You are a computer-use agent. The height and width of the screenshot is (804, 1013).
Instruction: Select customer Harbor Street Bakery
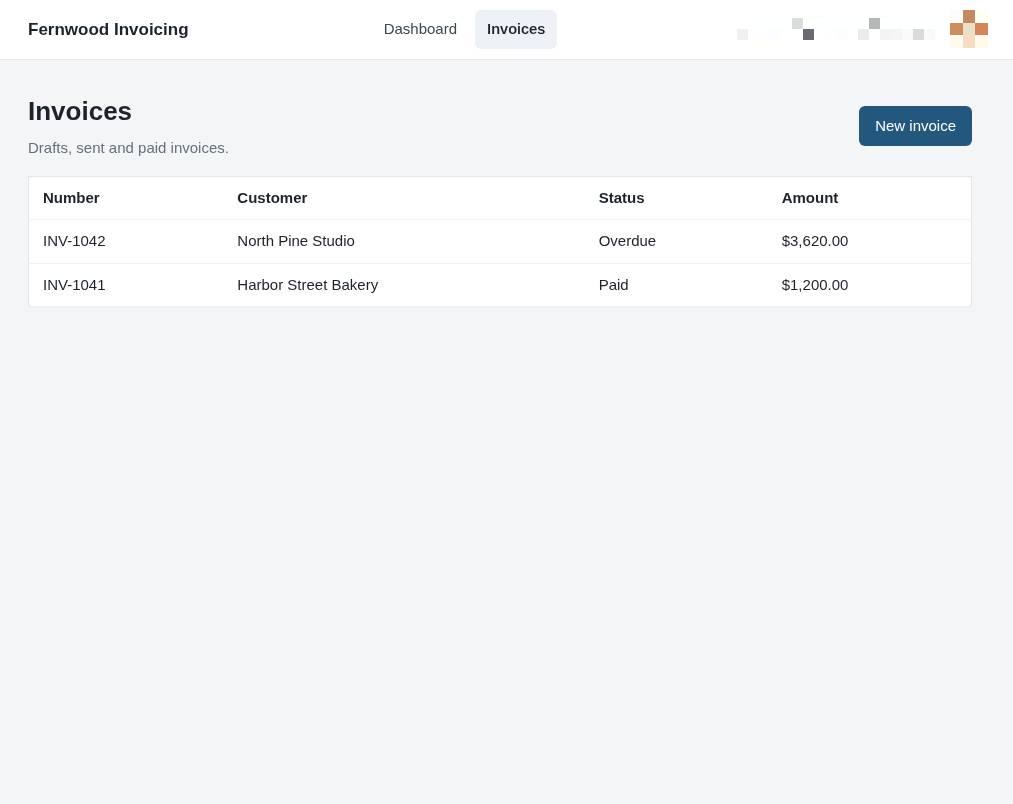[307, 285]
